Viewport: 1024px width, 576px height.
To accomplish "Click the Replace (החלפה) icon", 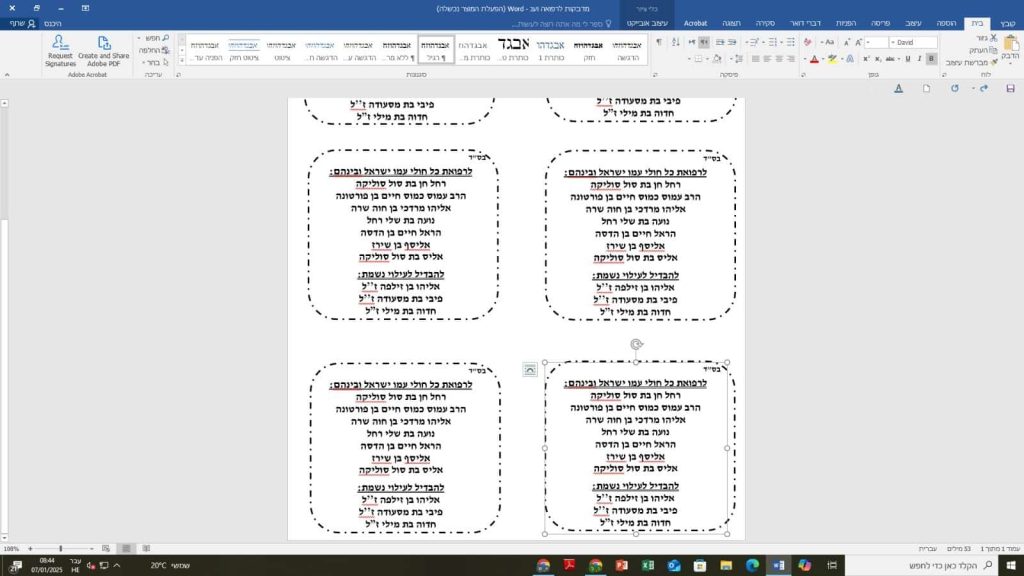I will pyautogui.click(x=165, y=50).
